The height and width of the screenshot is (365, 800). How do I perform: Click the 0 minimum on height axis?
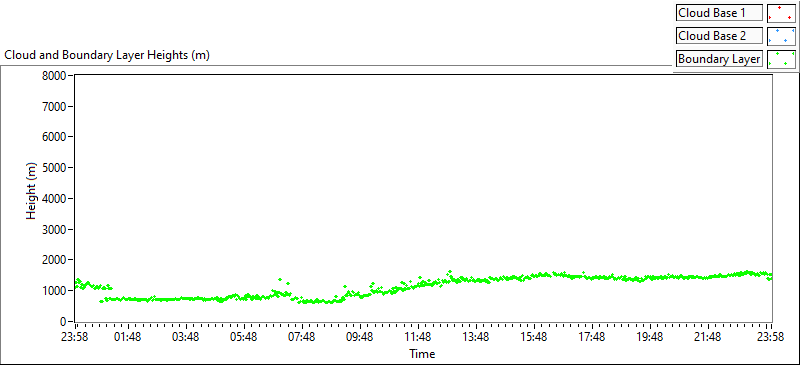coord(64,322)
